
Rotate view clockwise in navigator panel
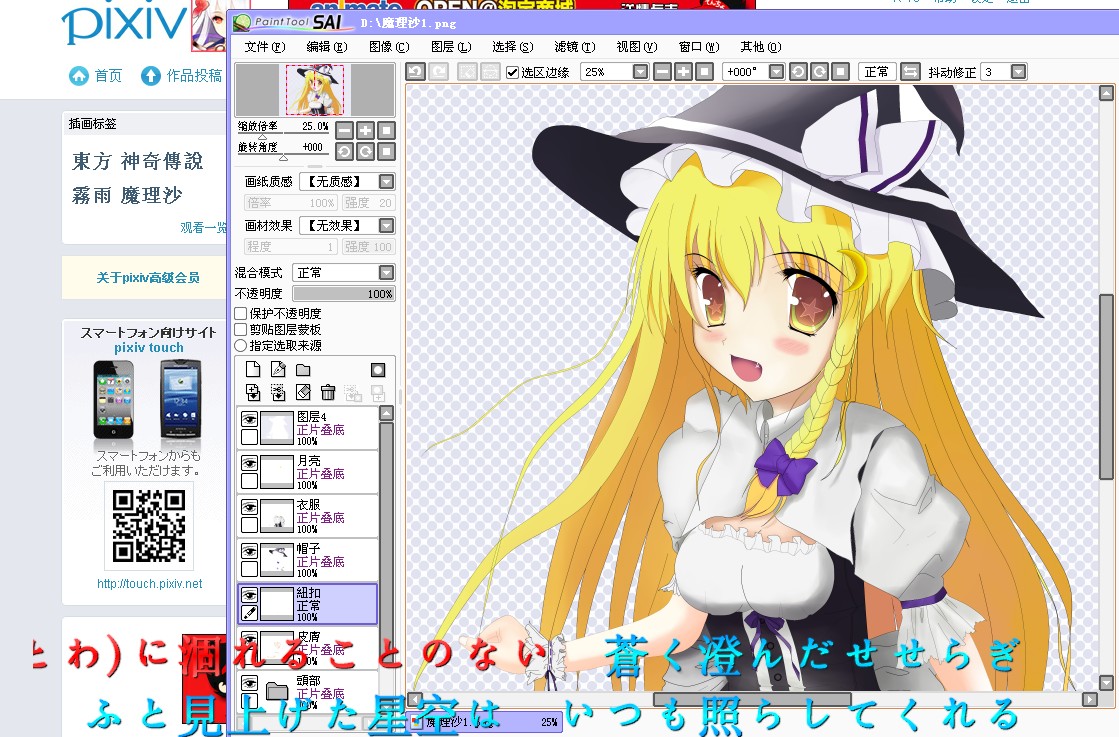(365, 151)
